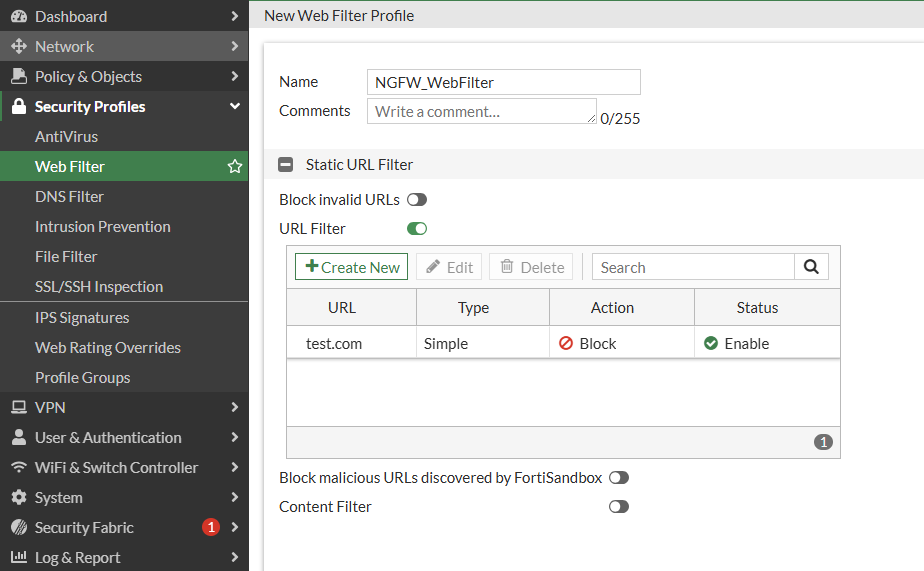Open the DNS Filter menu item

[x=69, y=197]
